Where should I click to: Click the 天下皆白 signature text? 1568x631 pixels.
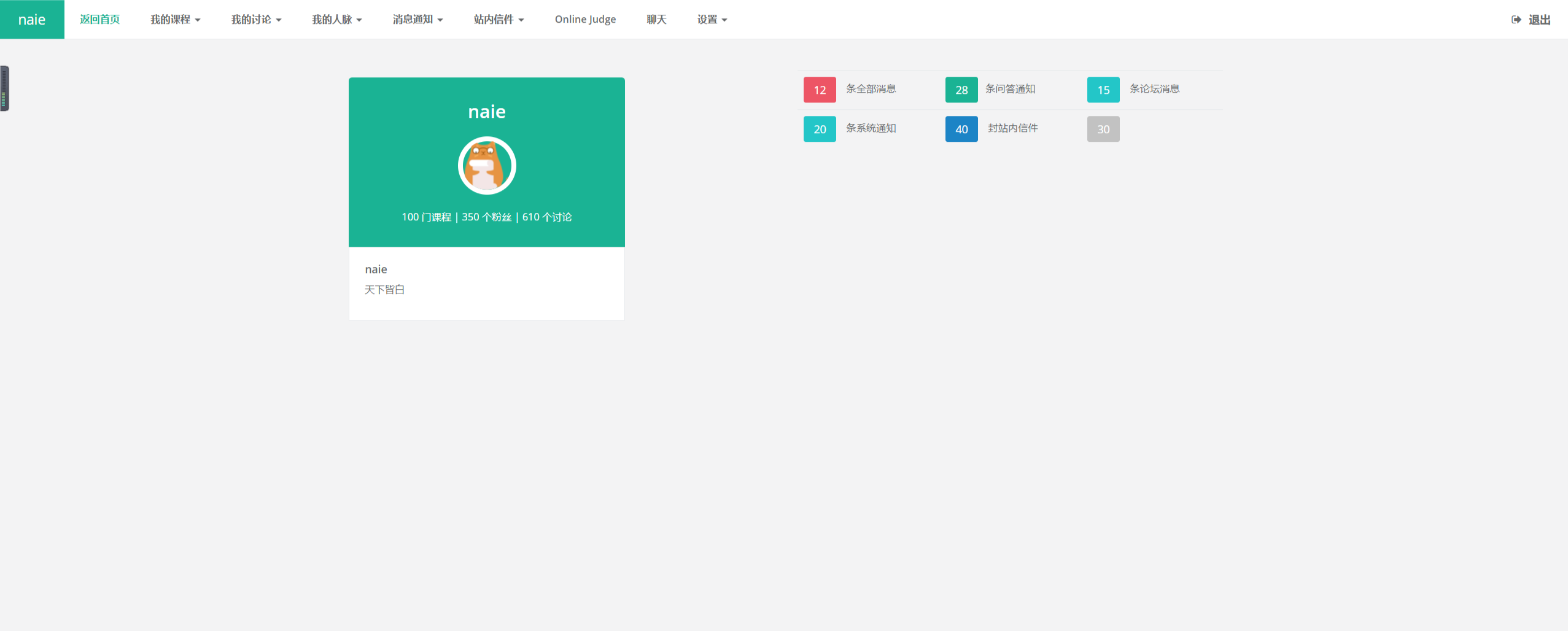pos(384,290)
